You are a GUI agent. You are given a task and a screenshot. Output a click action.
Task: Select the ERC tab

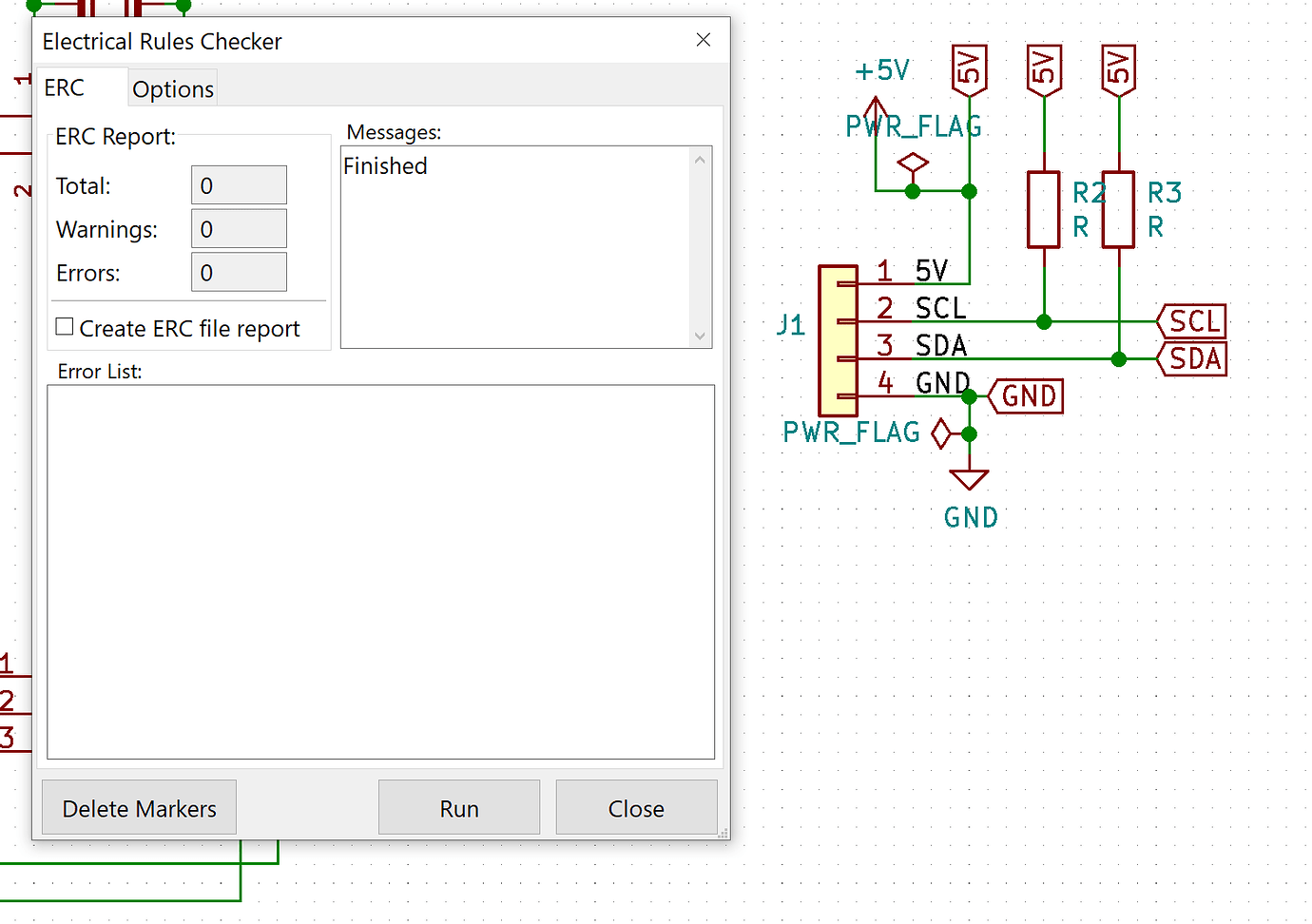coord(63,87)
